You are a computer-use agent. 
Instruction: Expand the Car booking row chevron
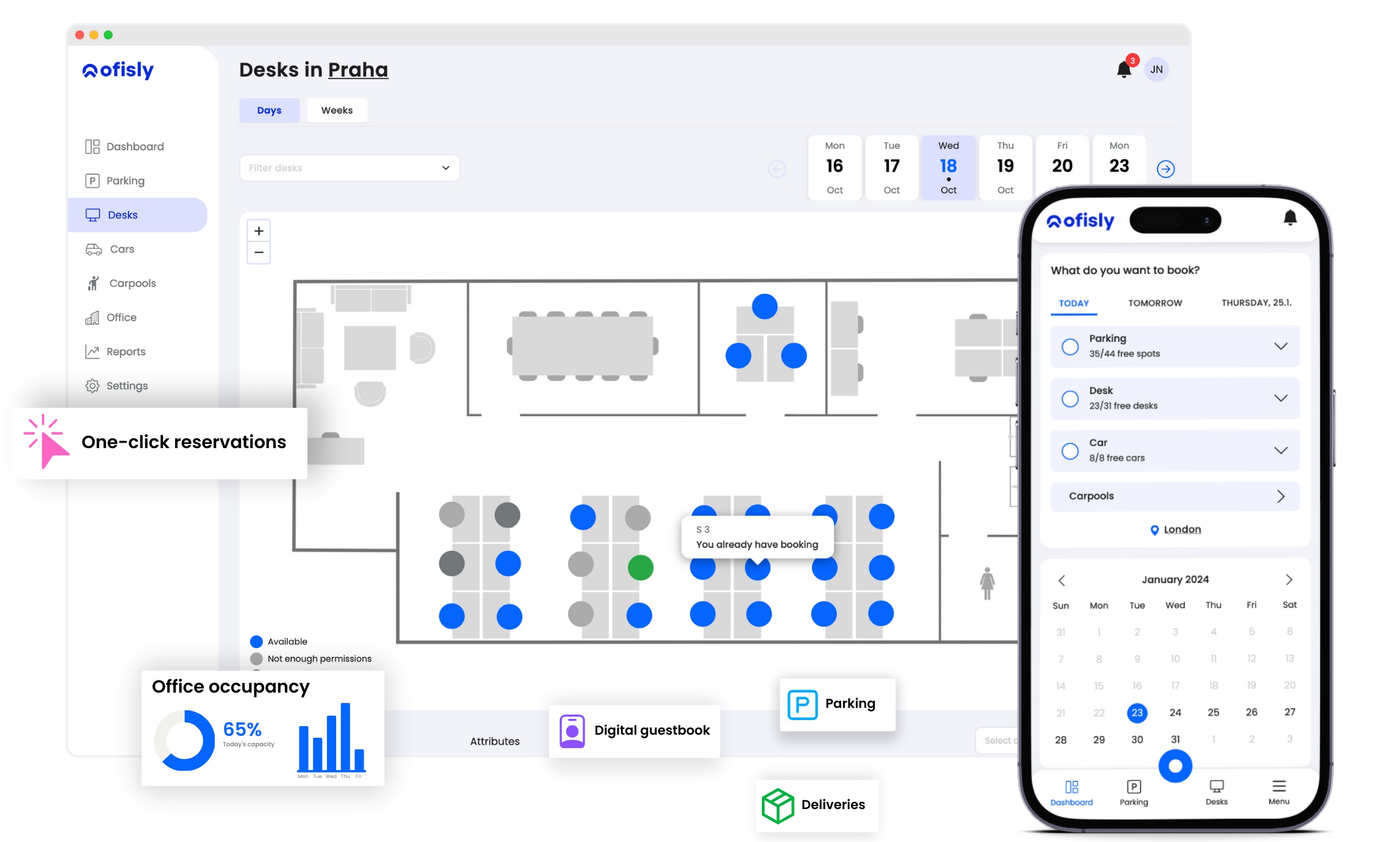pos(1280,451)
